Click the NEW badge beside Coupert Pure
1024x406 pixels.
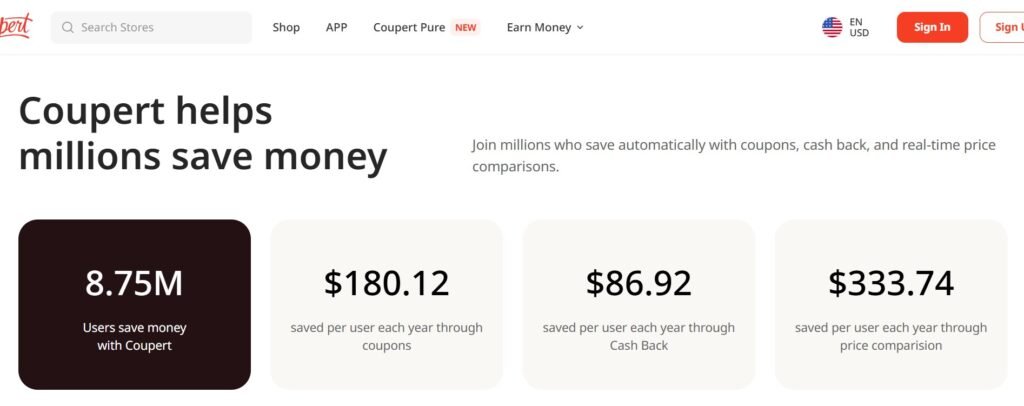click(x=466, y=27)
